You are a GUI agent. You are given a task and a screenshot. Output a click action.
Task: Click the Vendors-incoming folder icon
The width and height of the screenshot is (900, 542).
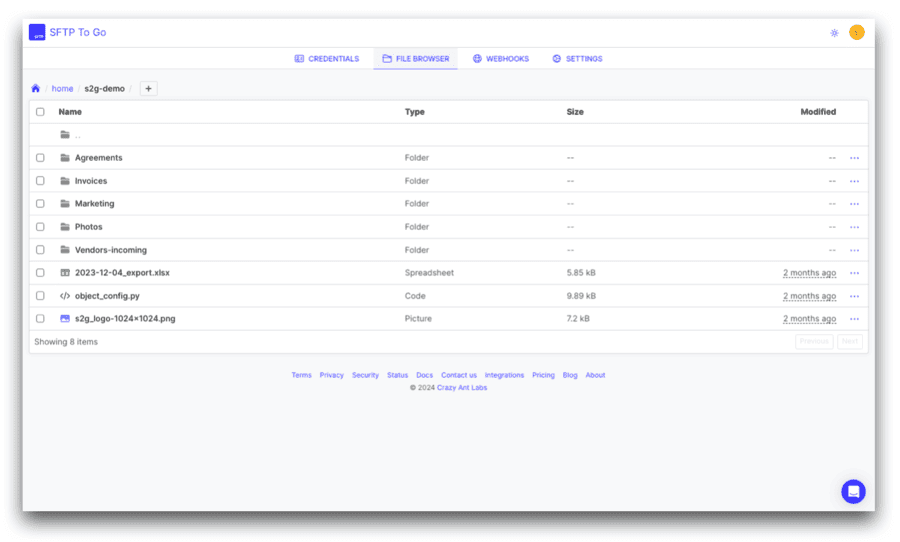(x=65, y=250)
